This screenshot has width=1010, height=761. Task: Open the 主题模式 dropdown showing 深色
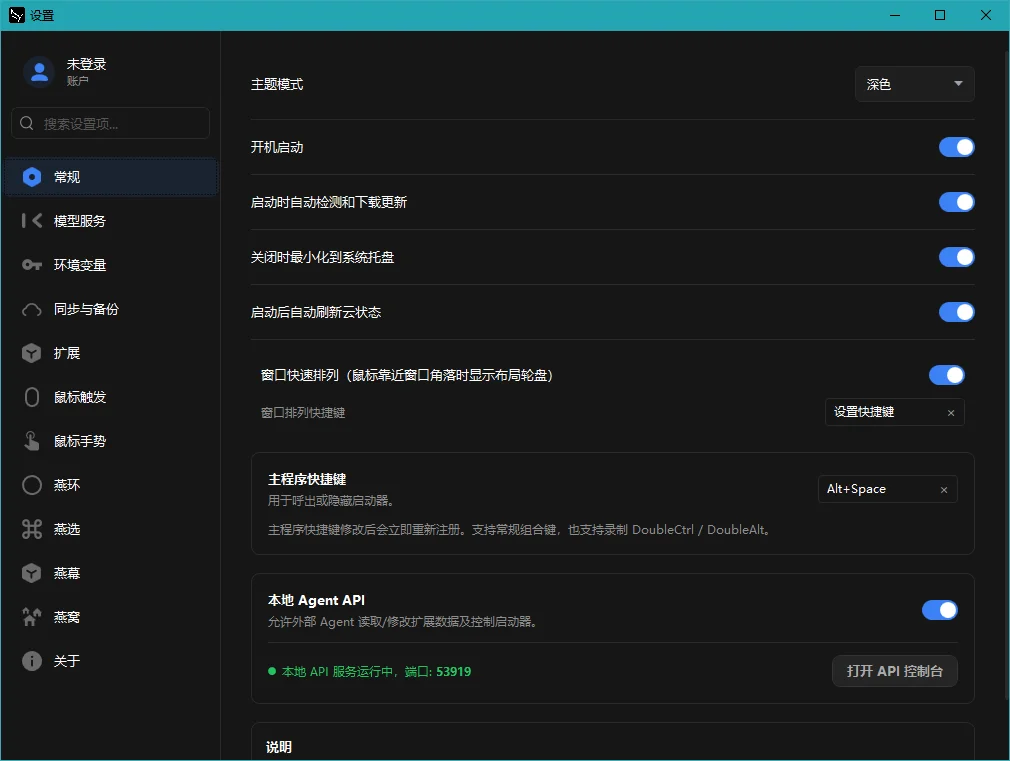point(915,84)
